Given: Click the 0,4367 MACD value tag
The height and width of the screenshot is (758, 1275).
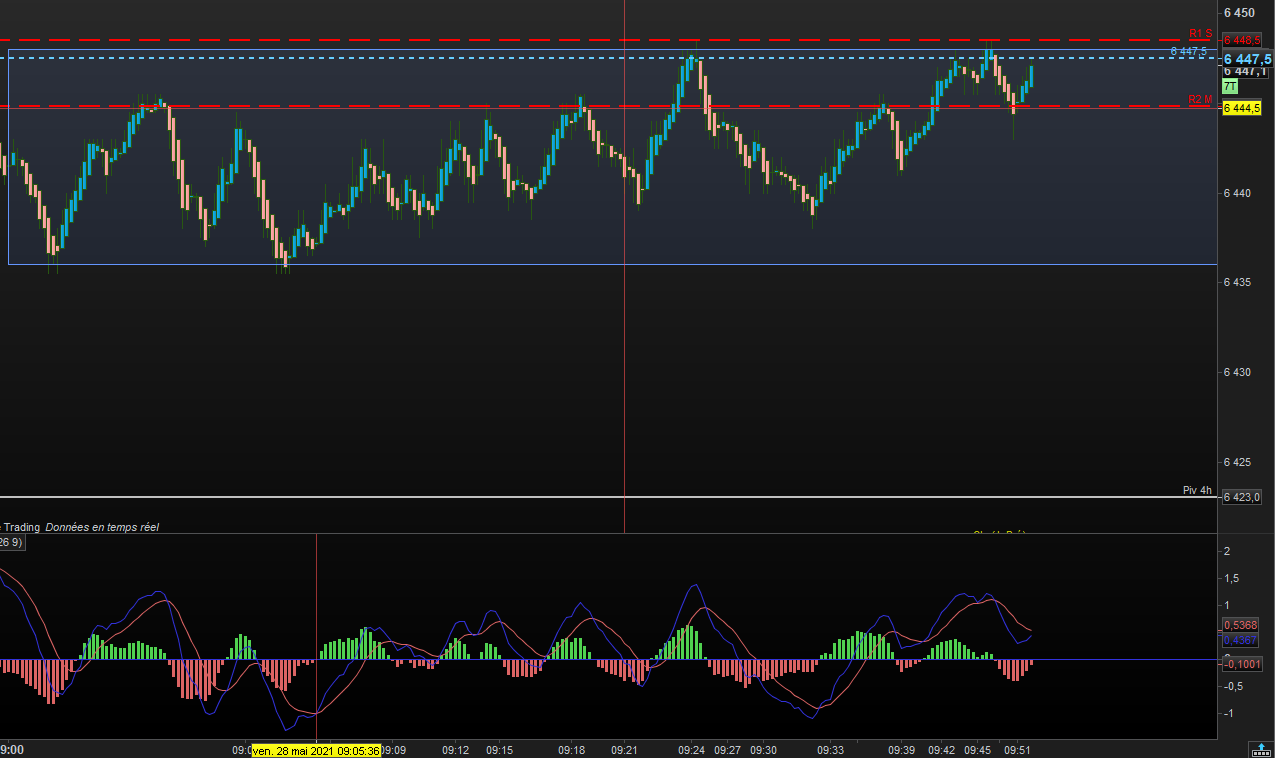Looking at the screenshot, I should point(1240,639).
